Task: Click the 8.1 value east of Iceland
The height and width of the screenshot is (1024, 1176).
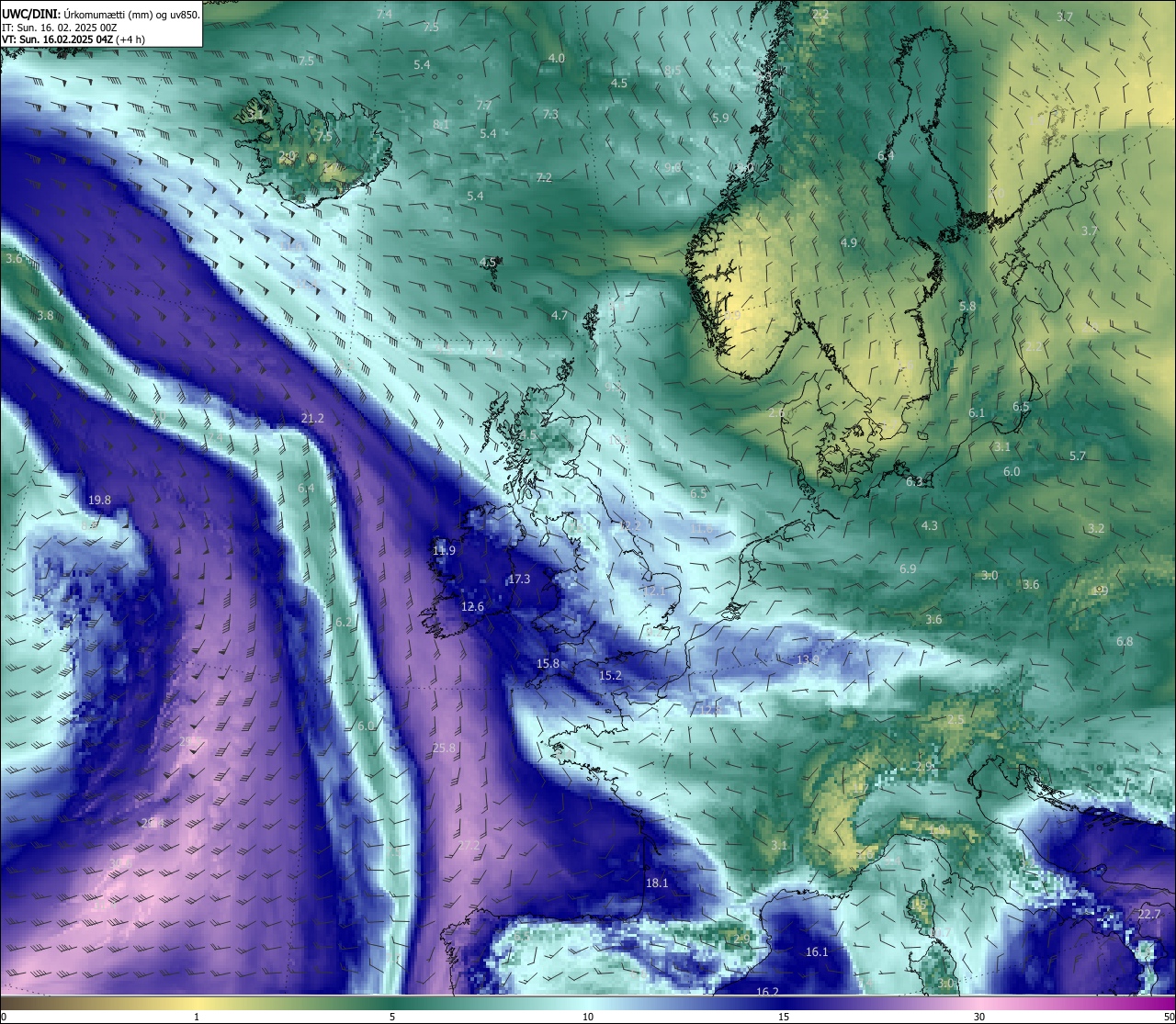Action: [x=441, y=125]
